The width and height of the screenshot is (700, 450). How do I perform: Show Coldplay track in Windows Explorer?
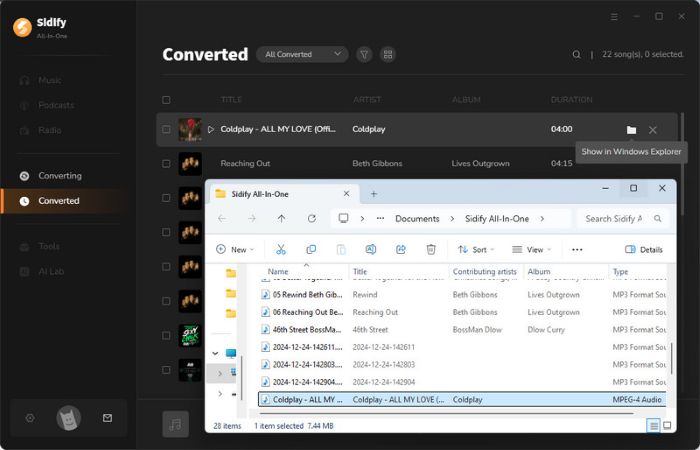click(x=631, y=130)
